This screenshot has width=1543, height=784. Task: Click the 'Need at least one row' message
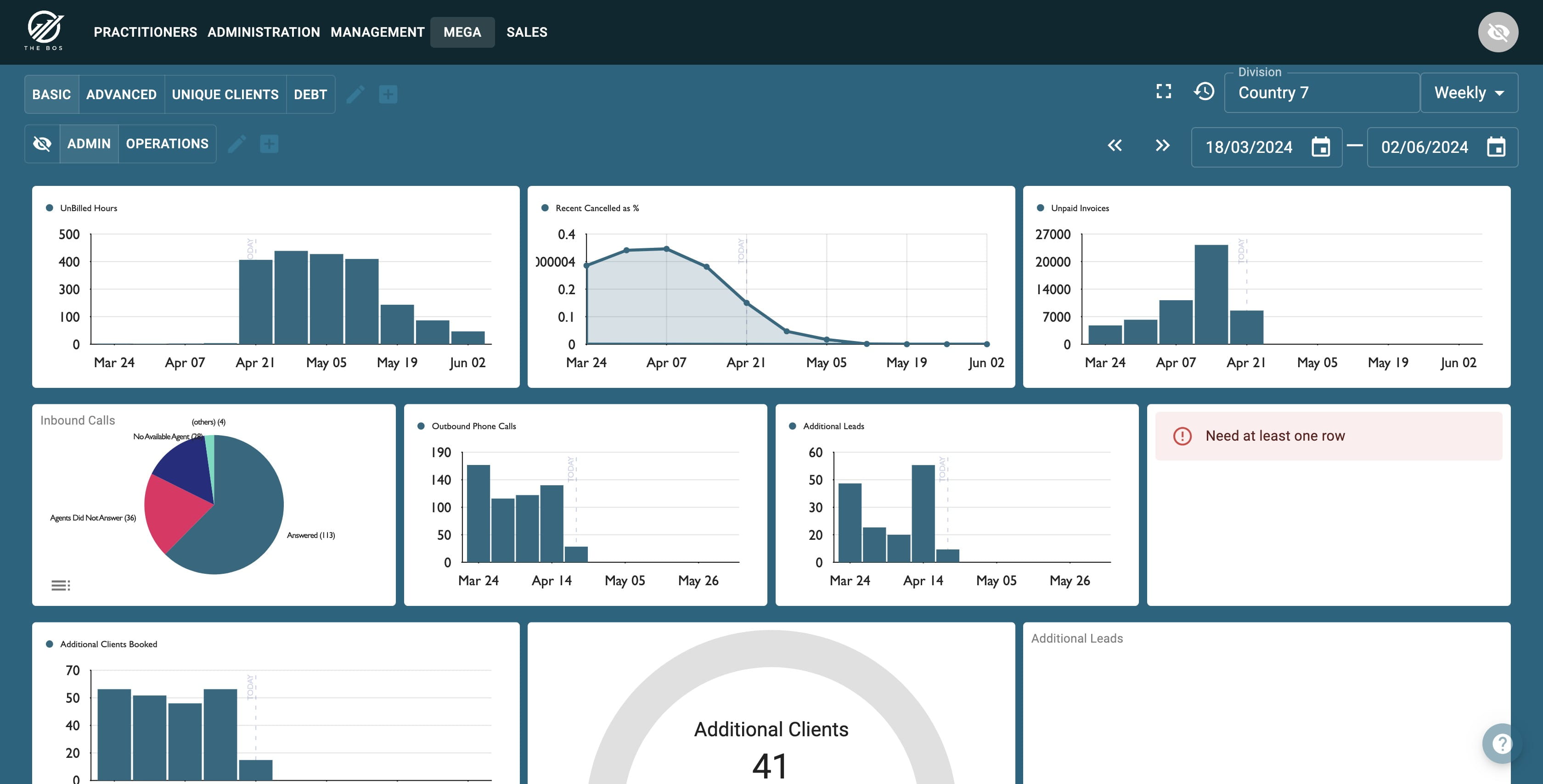pyautogui.click(x=1275, y=436)
